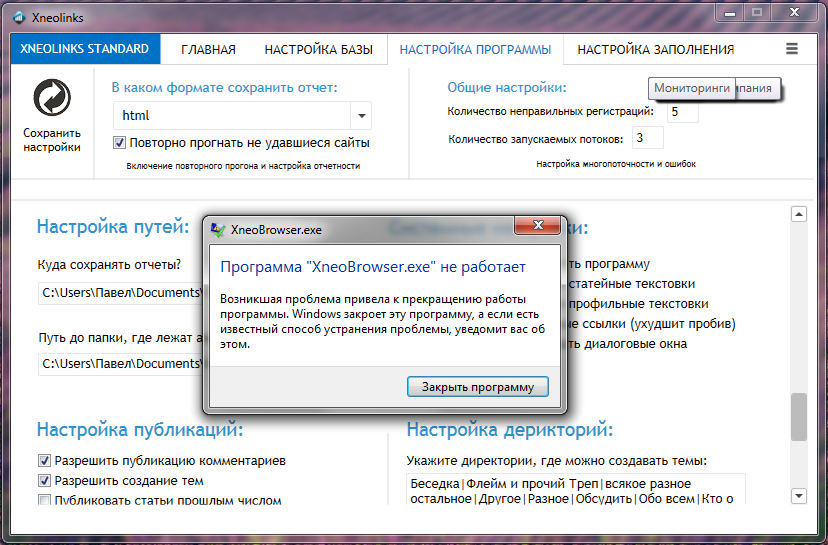Toggle 'Повторно прогнать не удавшиеся сайты' checkbox
The height and width of the screenshot is (545, 828).
click(x=119, y=143)
